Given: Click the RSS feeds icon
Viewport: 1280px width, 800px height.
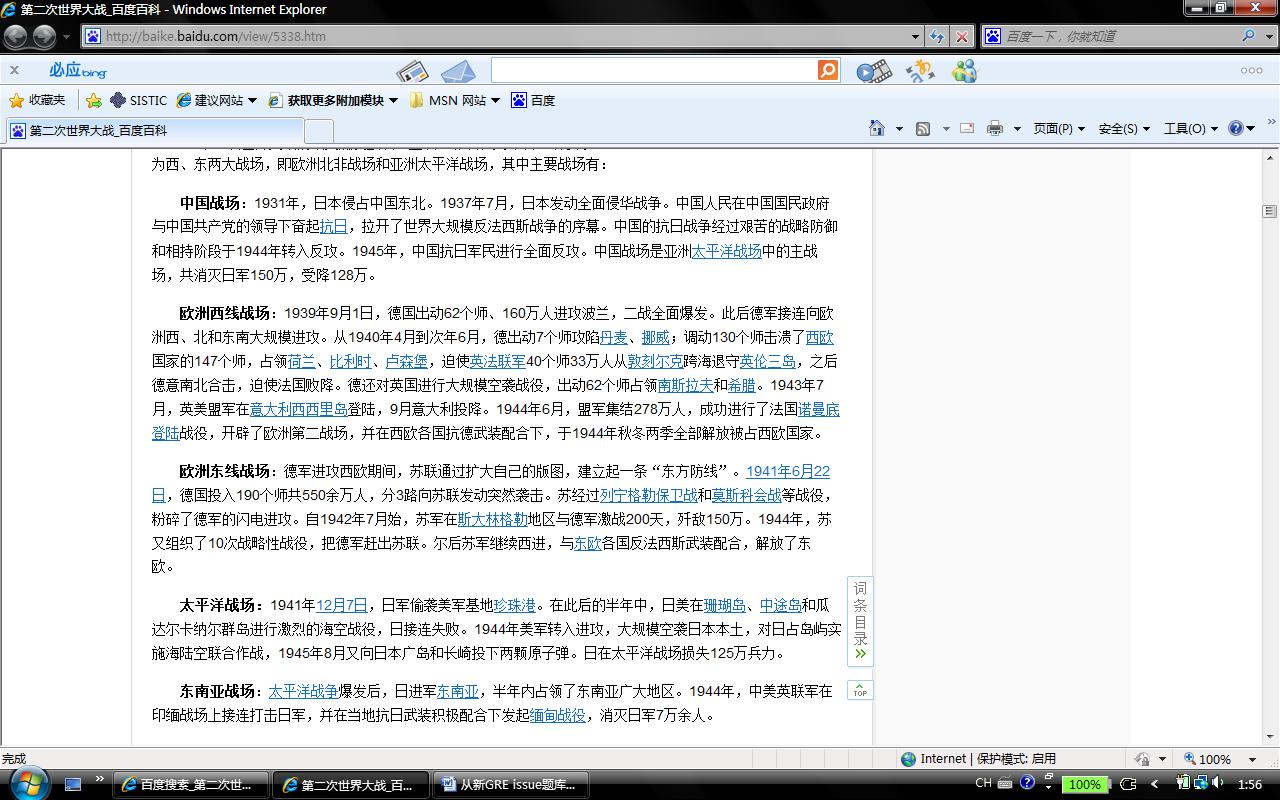Looking at the screenshot, I should 923,128.
